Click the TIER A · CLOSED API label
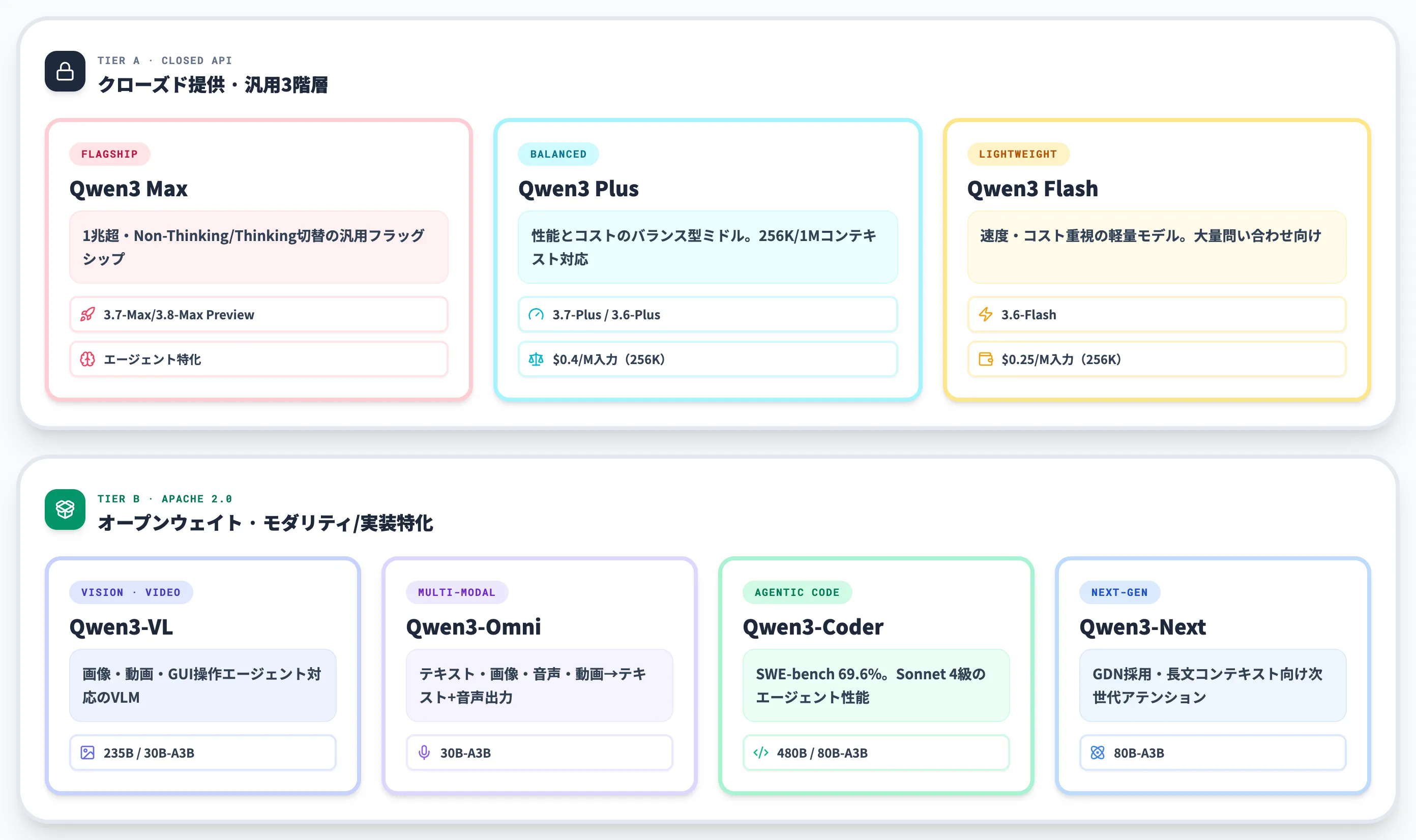Image resolution: width=1416 pixels, height=840 pixels. click(165, 61)
